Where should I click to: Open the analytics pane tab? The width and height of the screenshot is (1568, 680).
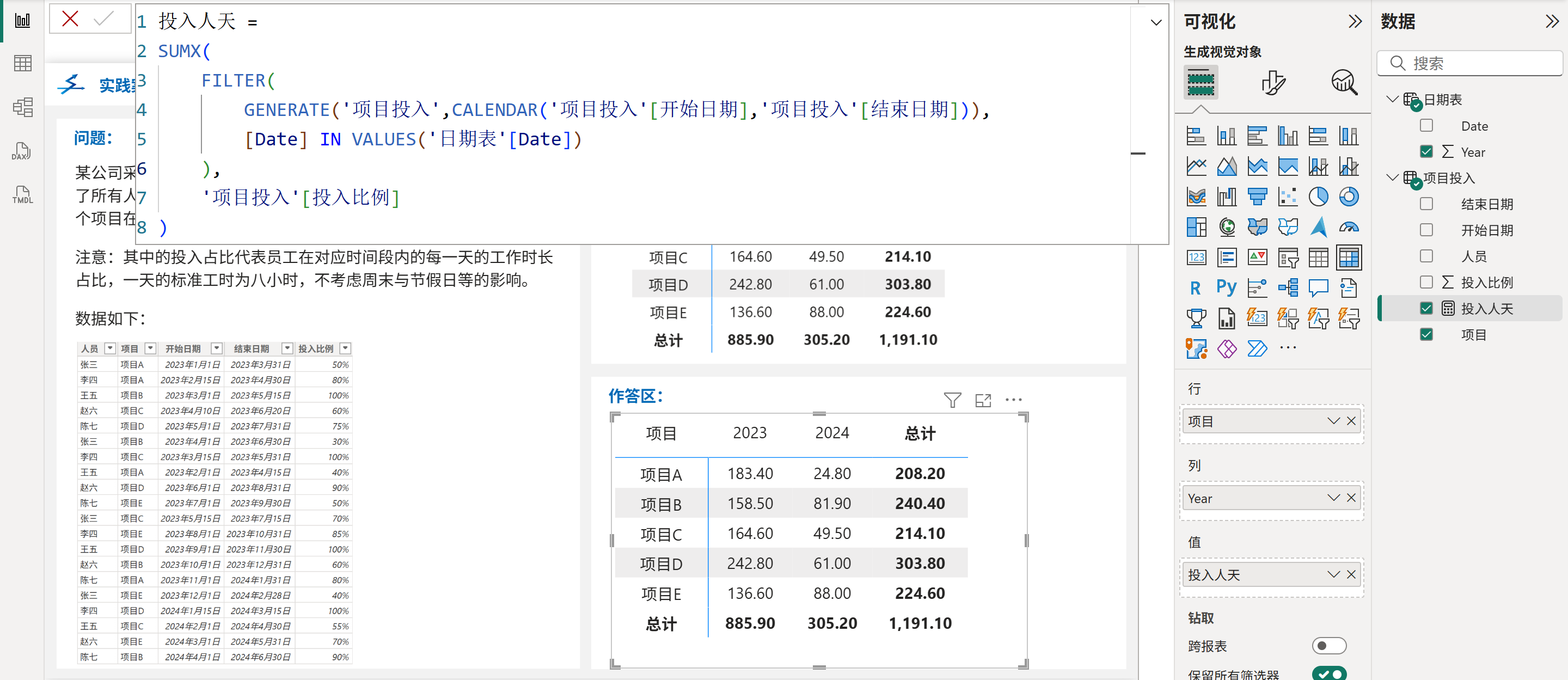pyautogui.click(x=1344, y=83)
